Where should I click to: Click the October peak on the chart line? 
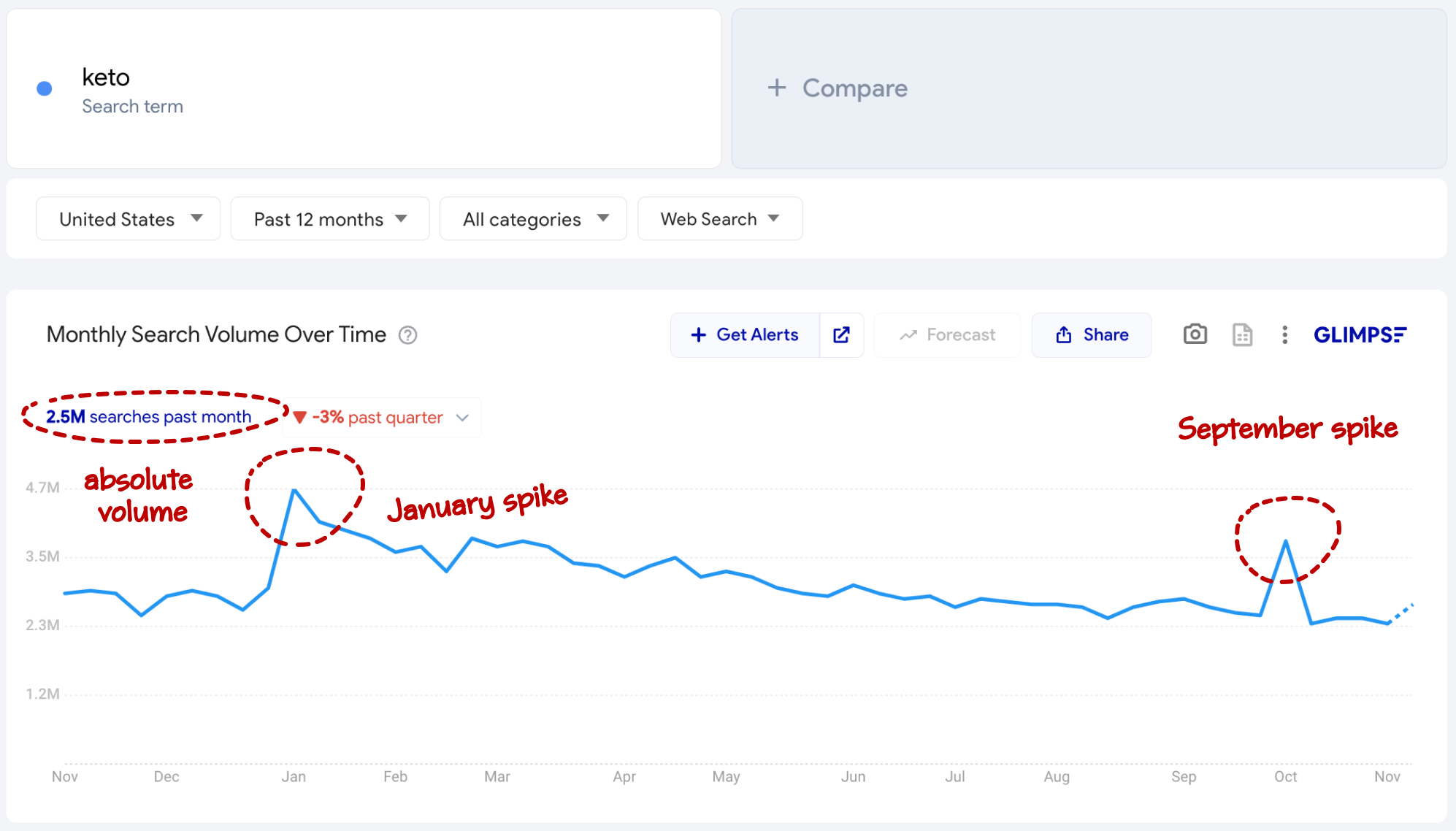click(x=1286, y=541)
